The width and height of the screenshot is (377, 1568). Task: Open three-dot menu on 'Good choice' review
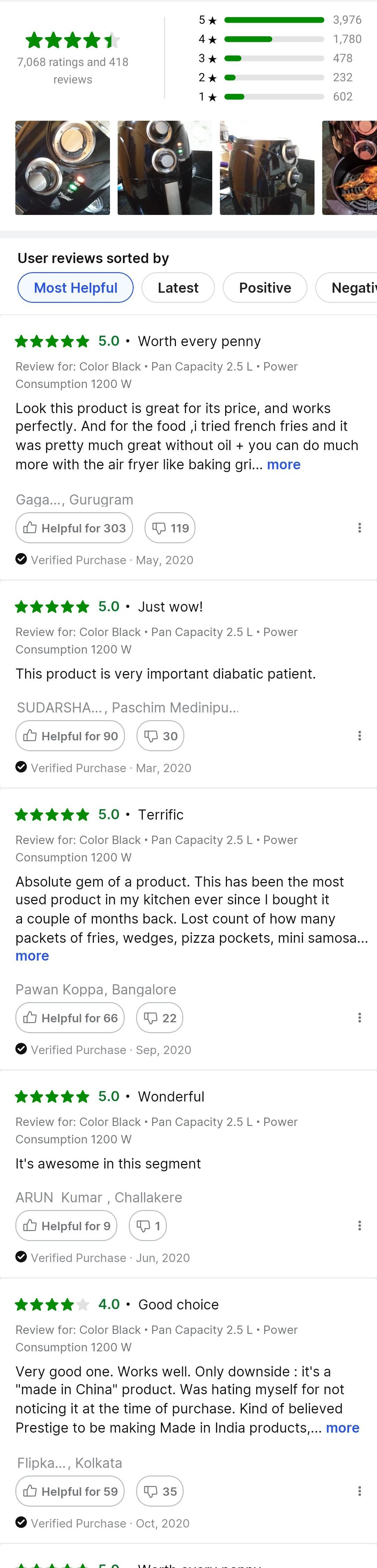tap(359, 1491)
